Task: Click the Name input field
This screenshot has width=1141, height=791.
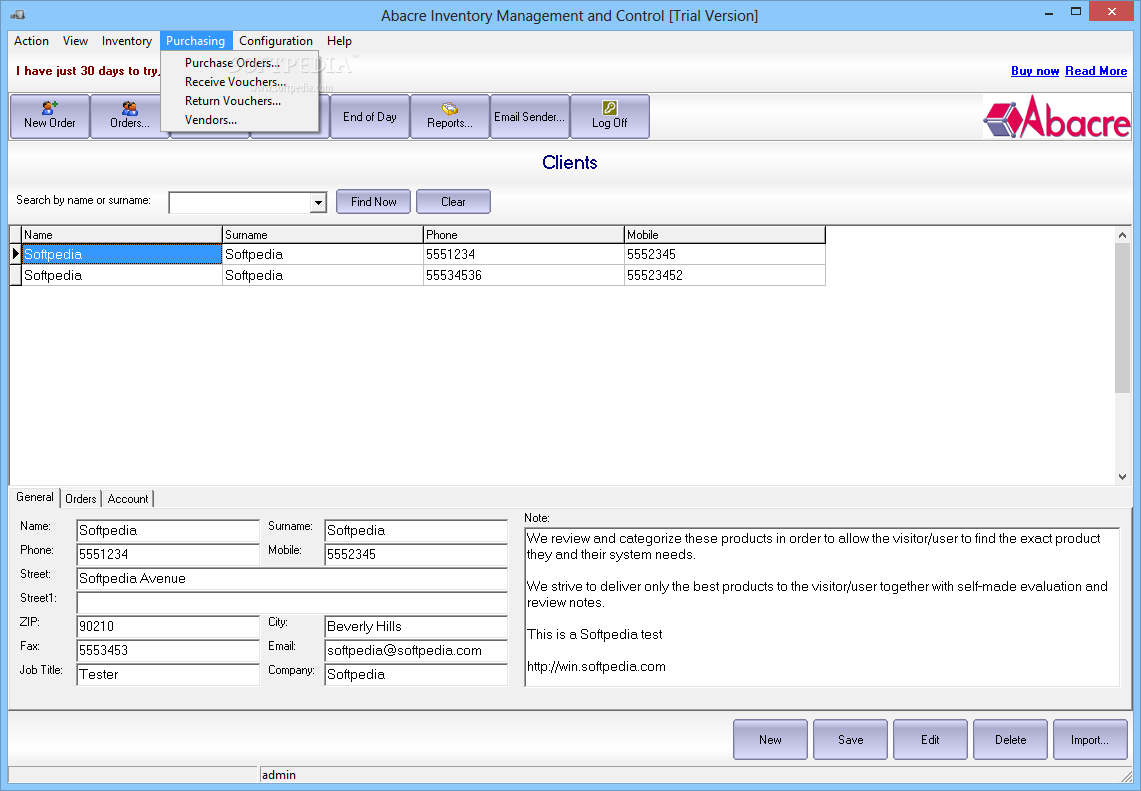Action: pyautogui.click(x=168, y=530)
